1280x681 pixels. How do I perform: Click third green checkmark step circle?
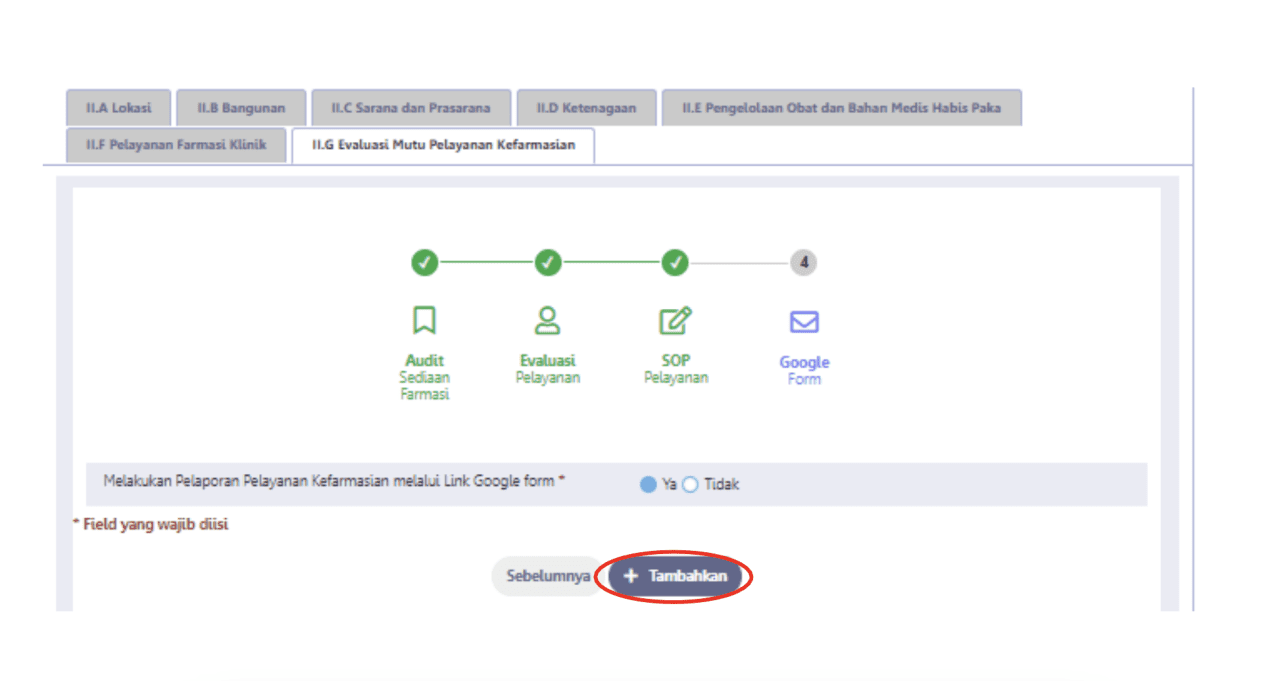675,263
